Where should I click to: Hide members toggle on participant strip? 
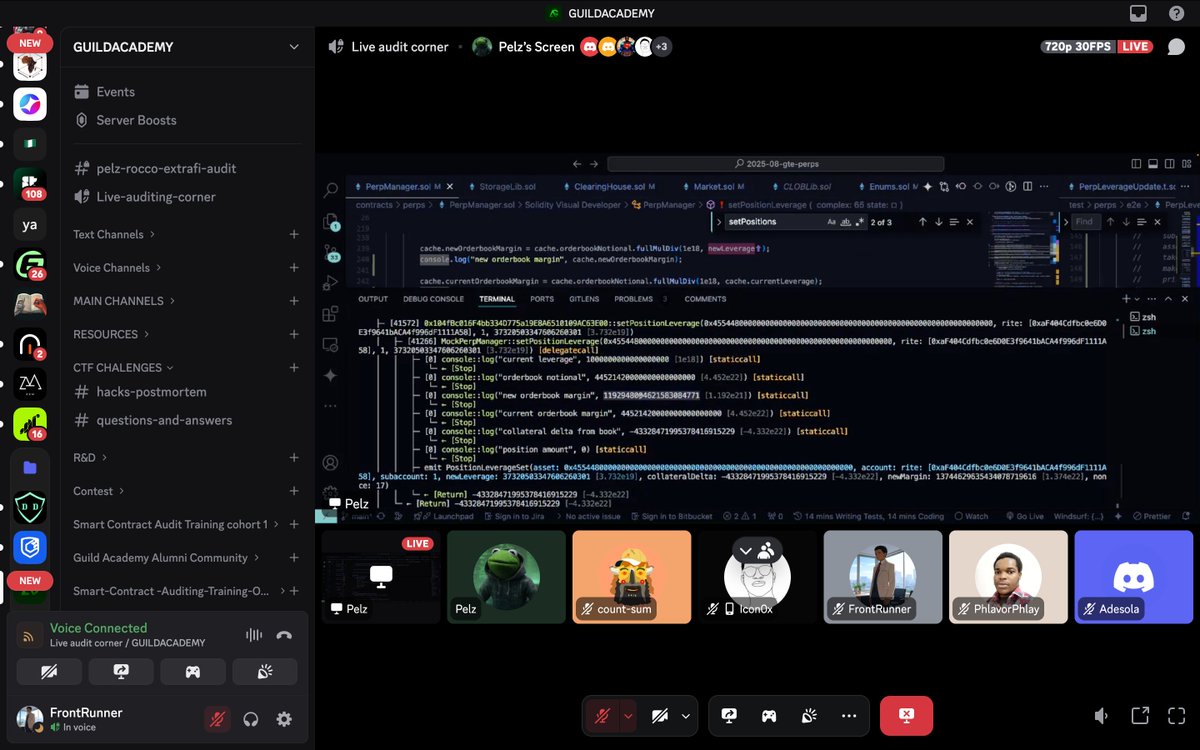757,549
